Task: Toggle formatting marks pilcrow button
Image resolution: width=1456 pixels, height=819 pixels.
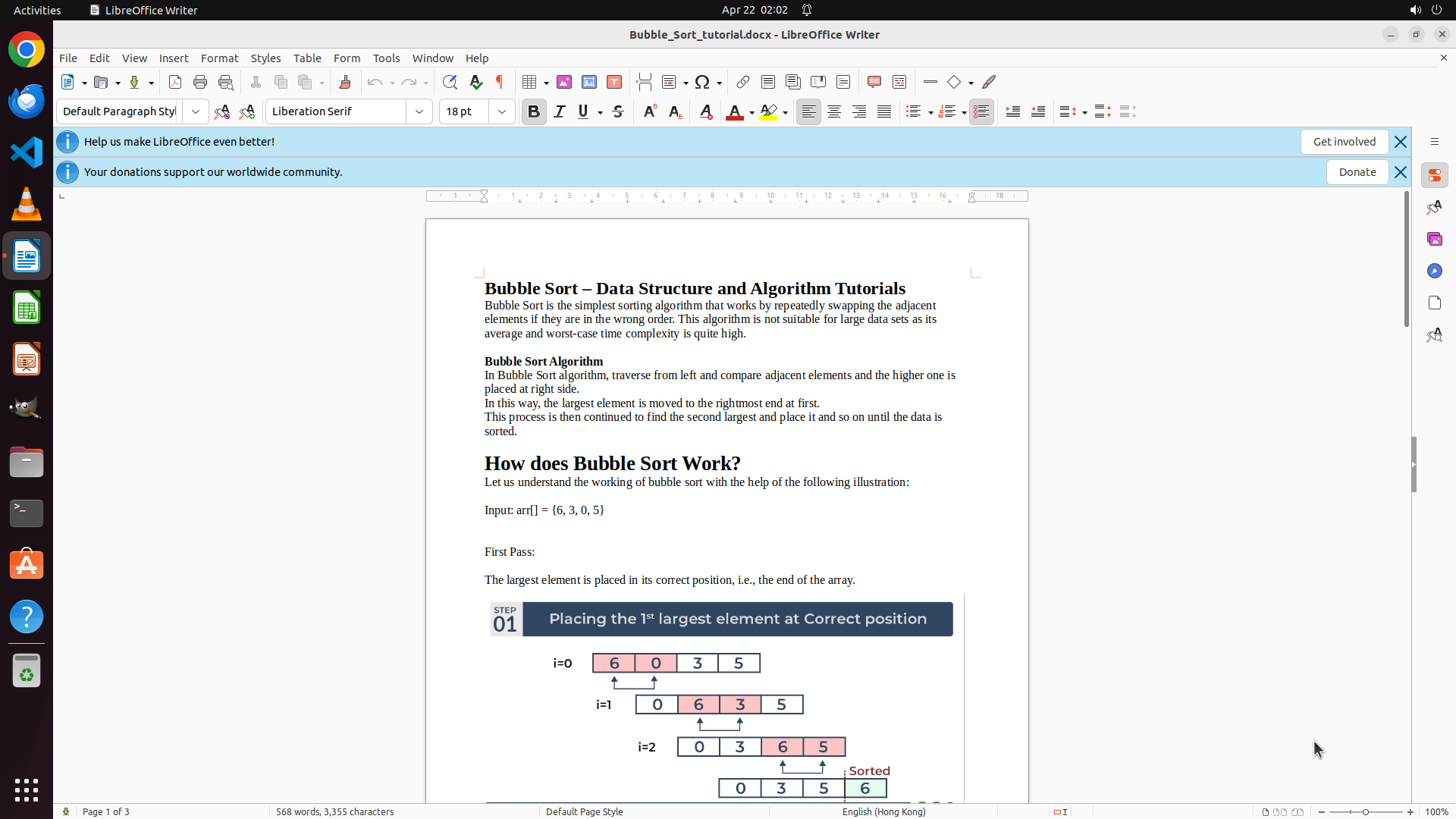Action: click(x=500, y=82)
